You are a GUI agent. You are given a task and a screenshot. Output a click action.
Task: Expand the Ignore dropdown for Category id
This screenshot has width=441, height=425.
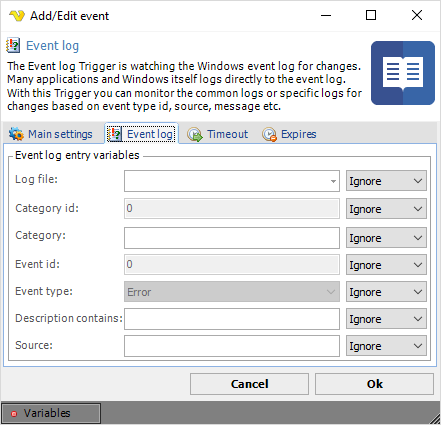[x=386, y=209]
